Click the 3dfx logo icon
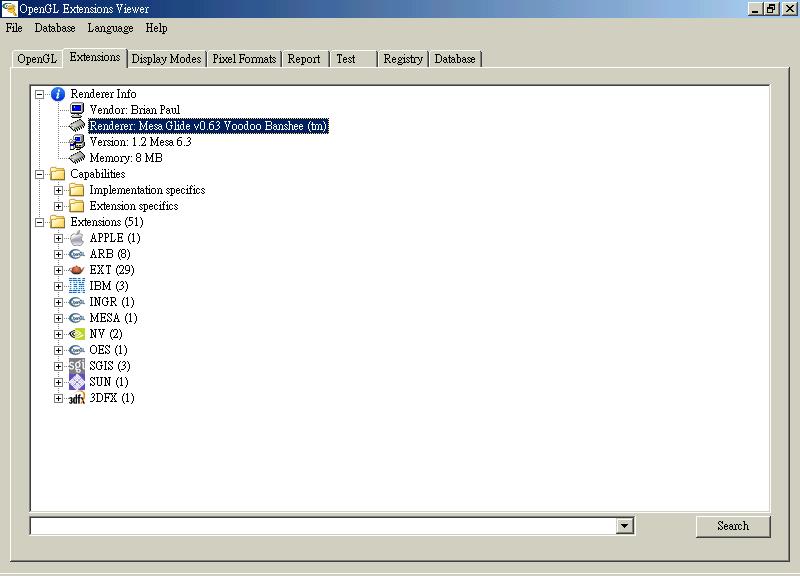 coord(77,398)
